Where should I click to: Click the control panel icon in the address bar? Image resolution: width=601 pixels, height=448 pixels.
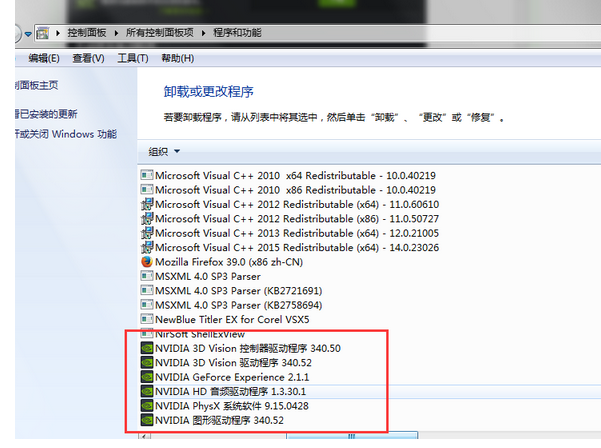point(43,33)
